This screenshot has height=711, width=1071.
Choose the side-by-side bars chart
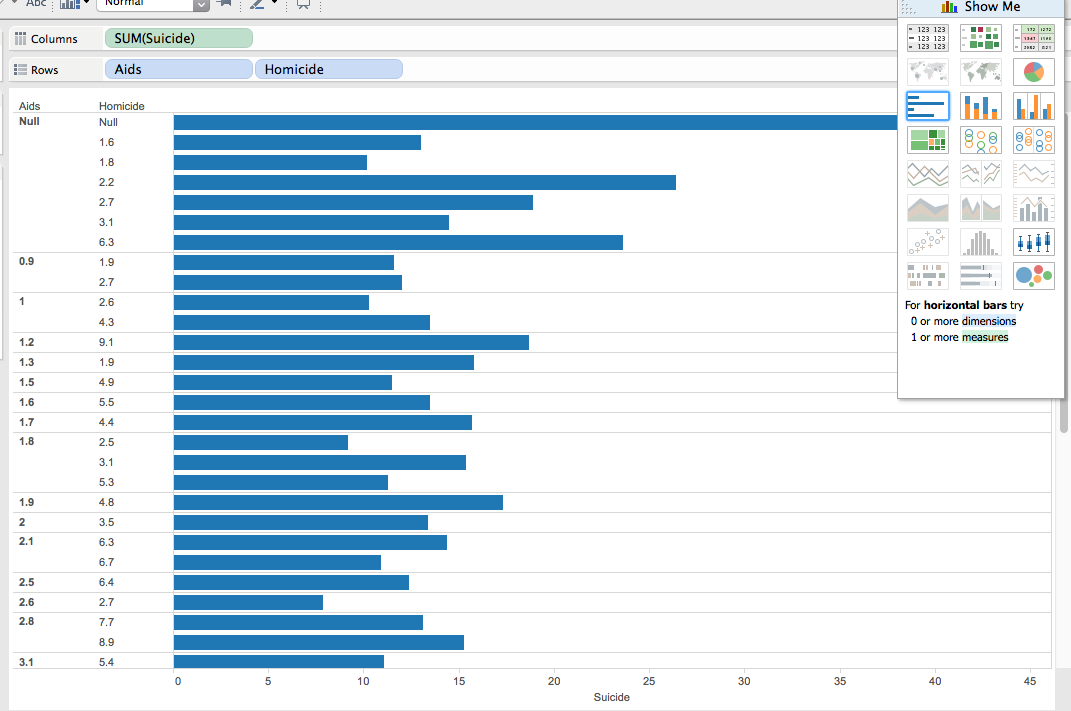(1033, 106)
